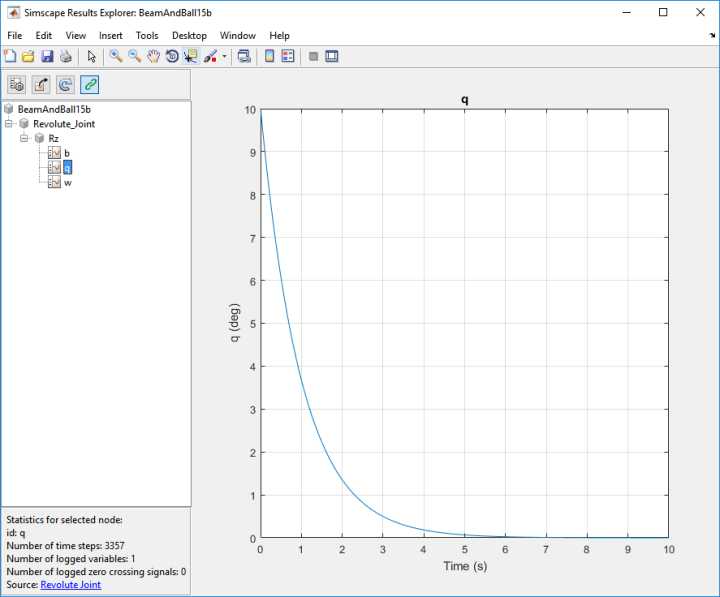Open the File menu
Screen dimensions: 720x597
click(x=15, y=35)
